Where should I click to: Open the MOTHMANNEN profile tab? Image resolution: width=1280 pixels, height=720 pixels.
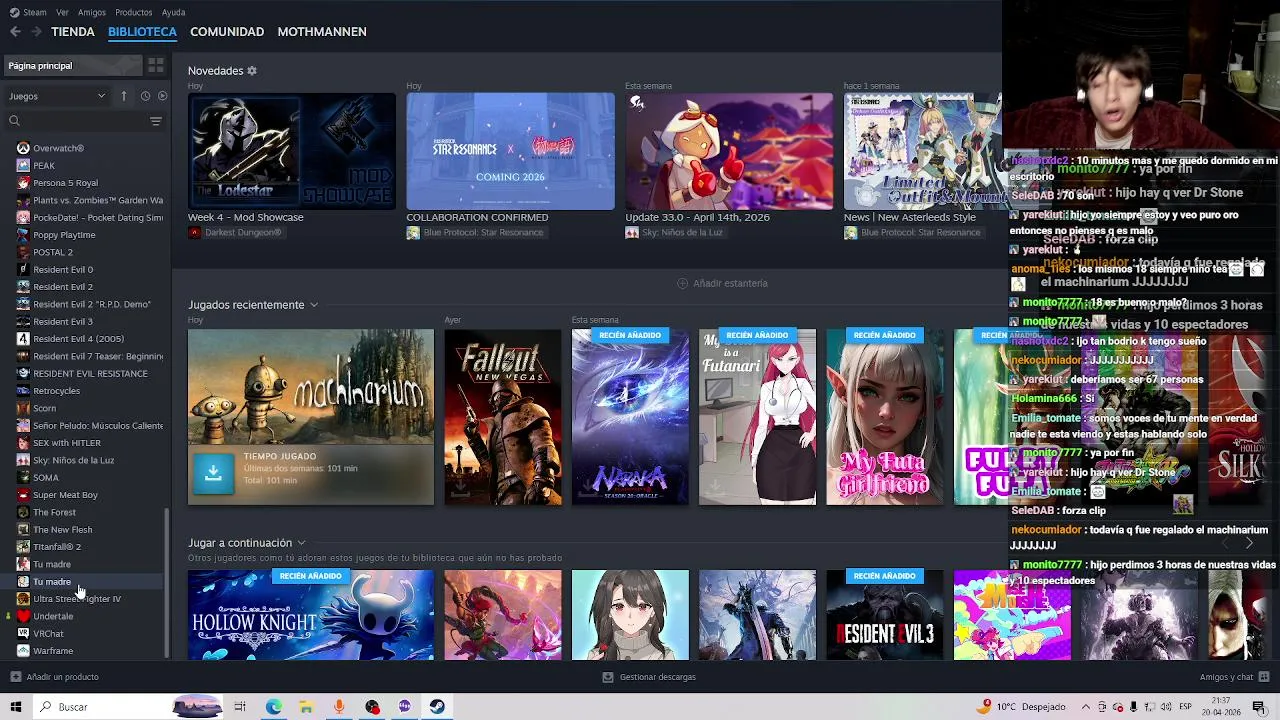click(x=322, y=32)
